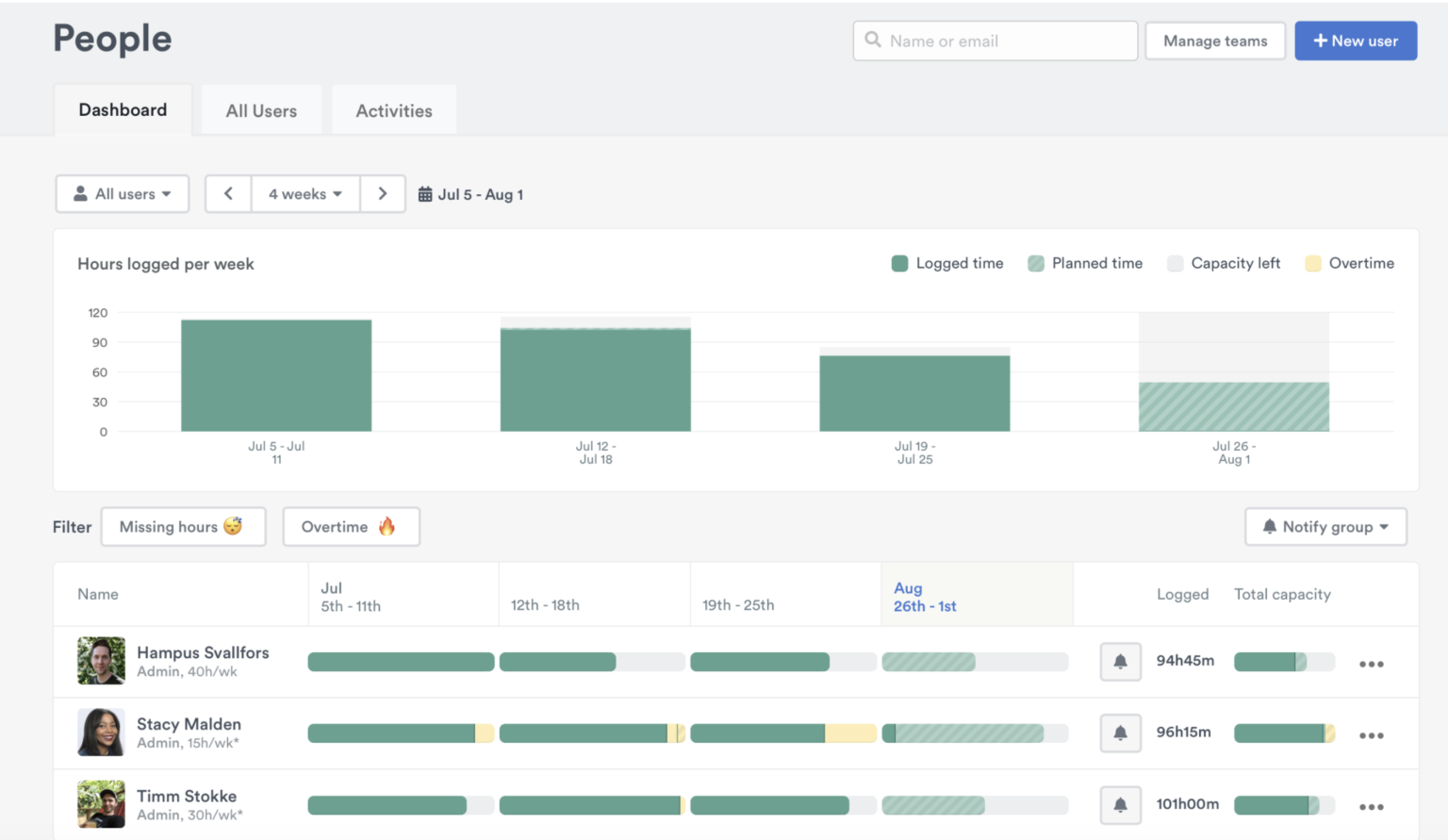Click the New user button
This screenshot has height=840, width=1448.
point(1356,41)
